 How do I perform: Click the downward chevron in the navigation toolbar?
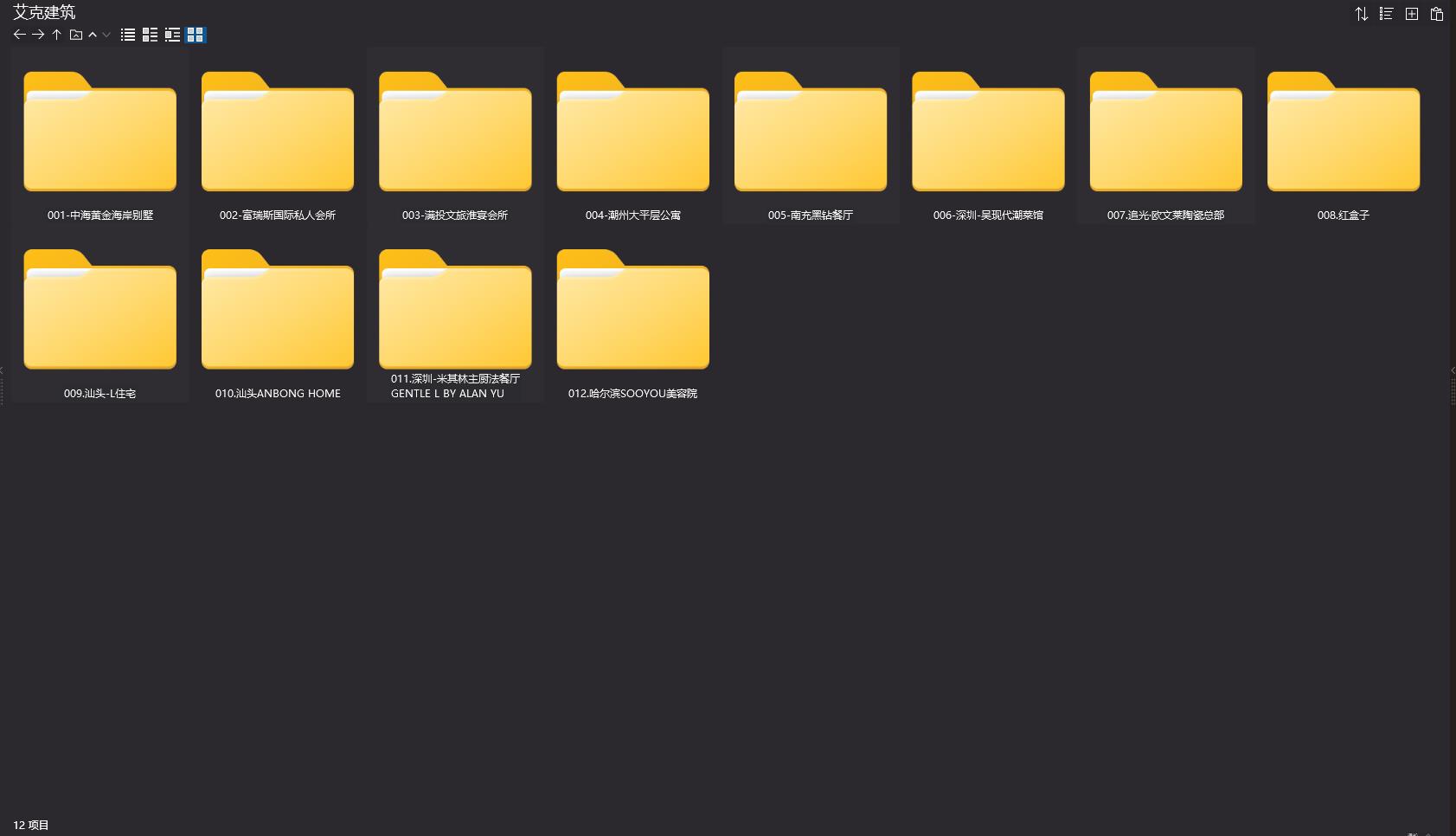(106, 35)
